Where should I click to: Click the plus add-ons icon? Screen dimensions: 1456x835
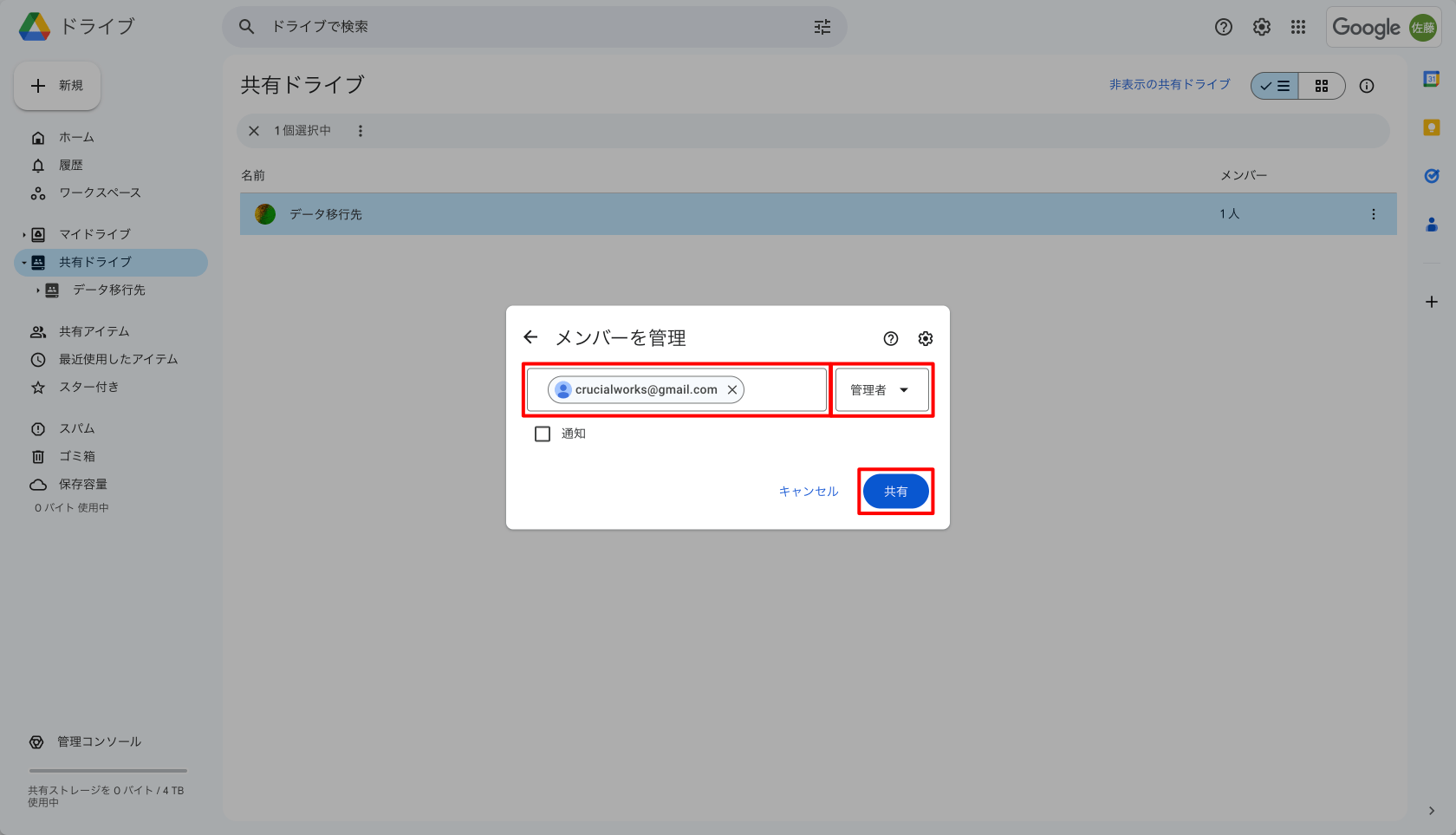[x=1432, y=302]
